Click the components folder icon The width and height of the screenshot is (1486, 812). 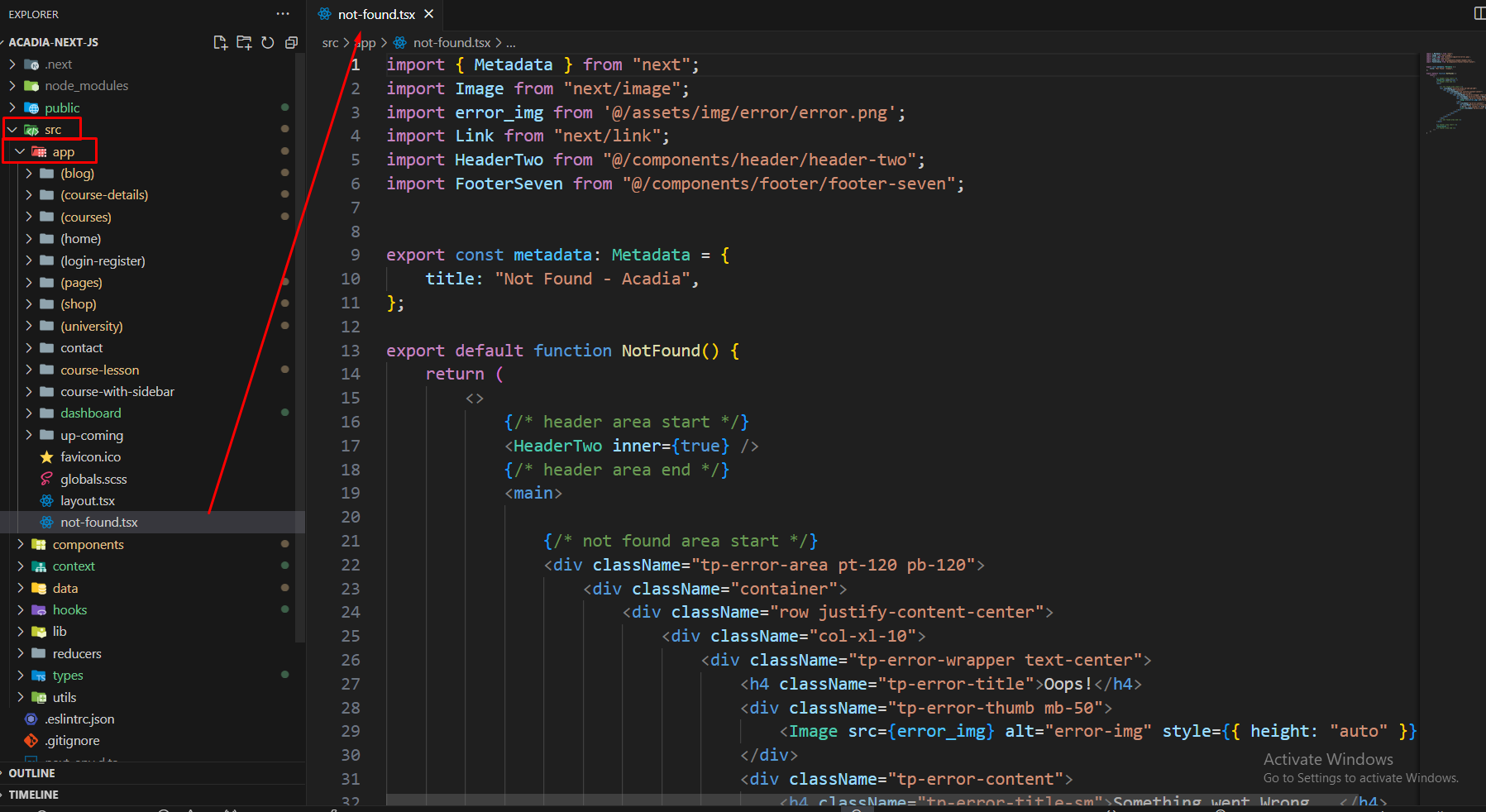click(39, 544)
